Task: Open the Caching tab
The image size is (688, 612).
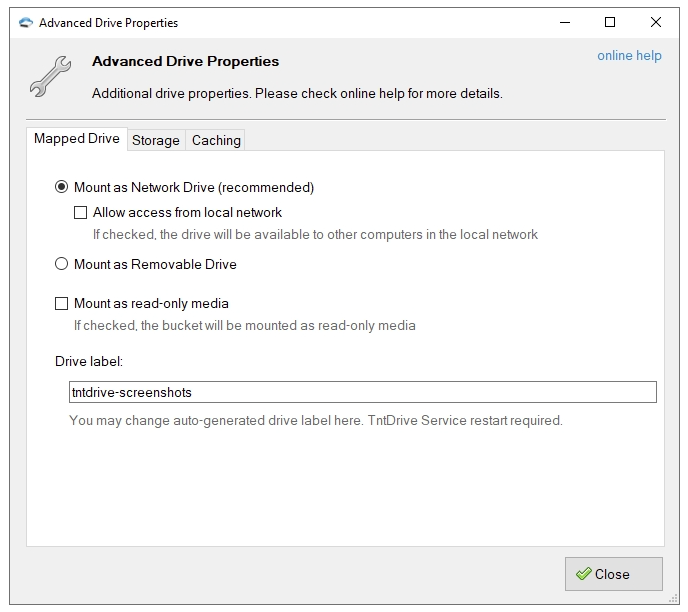Action: pyautogui.click(x=216, y=140)
